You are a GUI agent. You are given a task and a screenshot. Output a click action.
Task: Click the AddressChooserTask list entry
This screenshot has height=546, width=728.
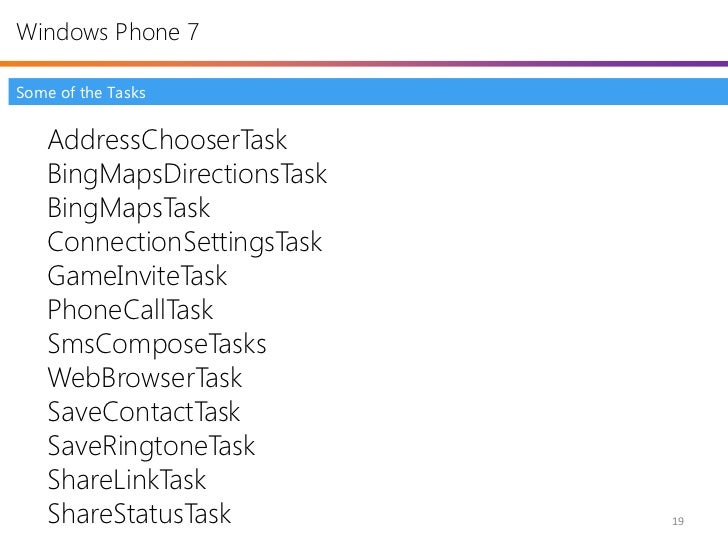(x=167, y=140)
